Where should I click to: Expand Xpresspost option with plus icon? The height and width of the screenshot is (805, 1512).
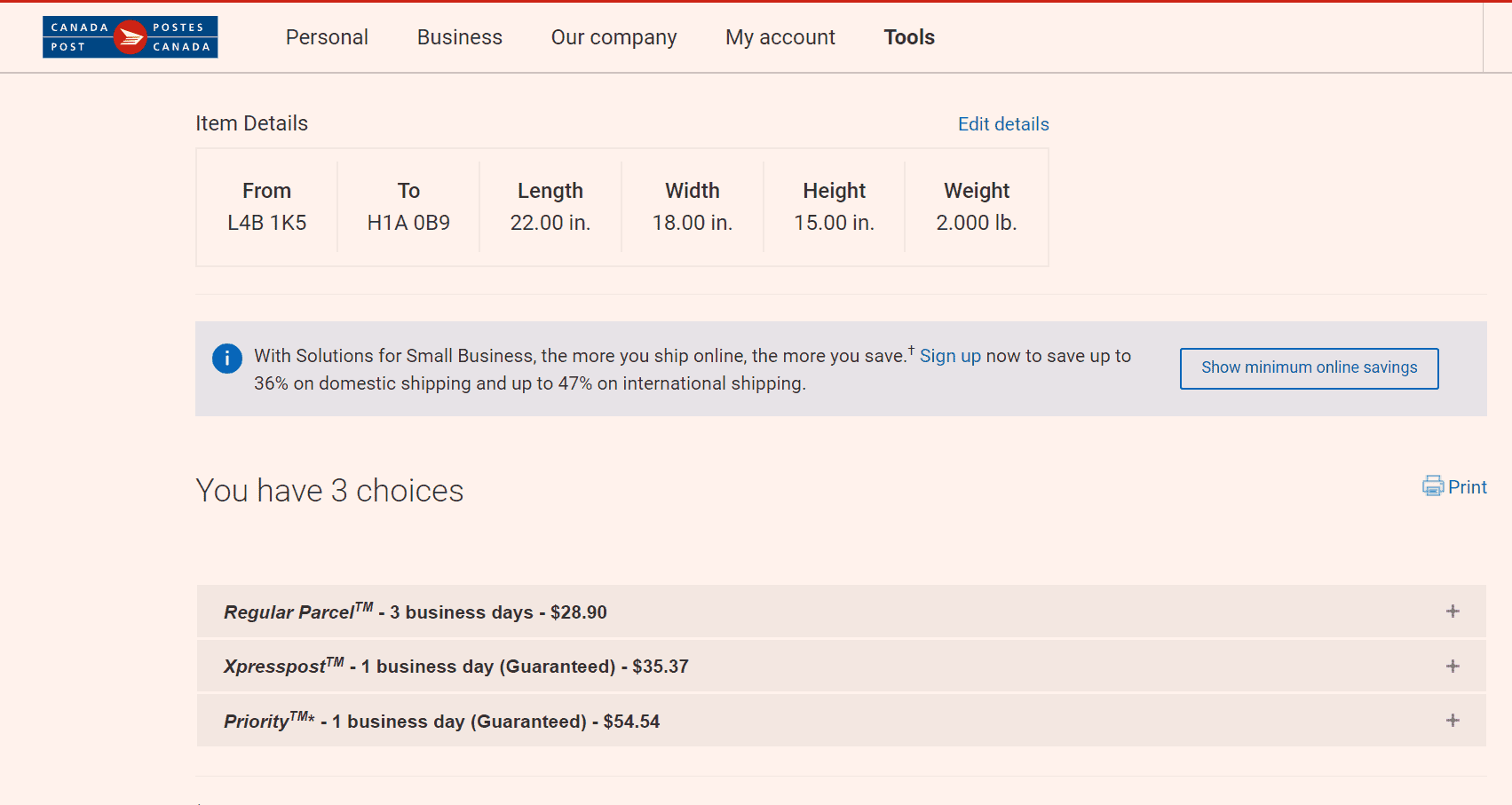pyautogui.click(x=1453, y=667)
